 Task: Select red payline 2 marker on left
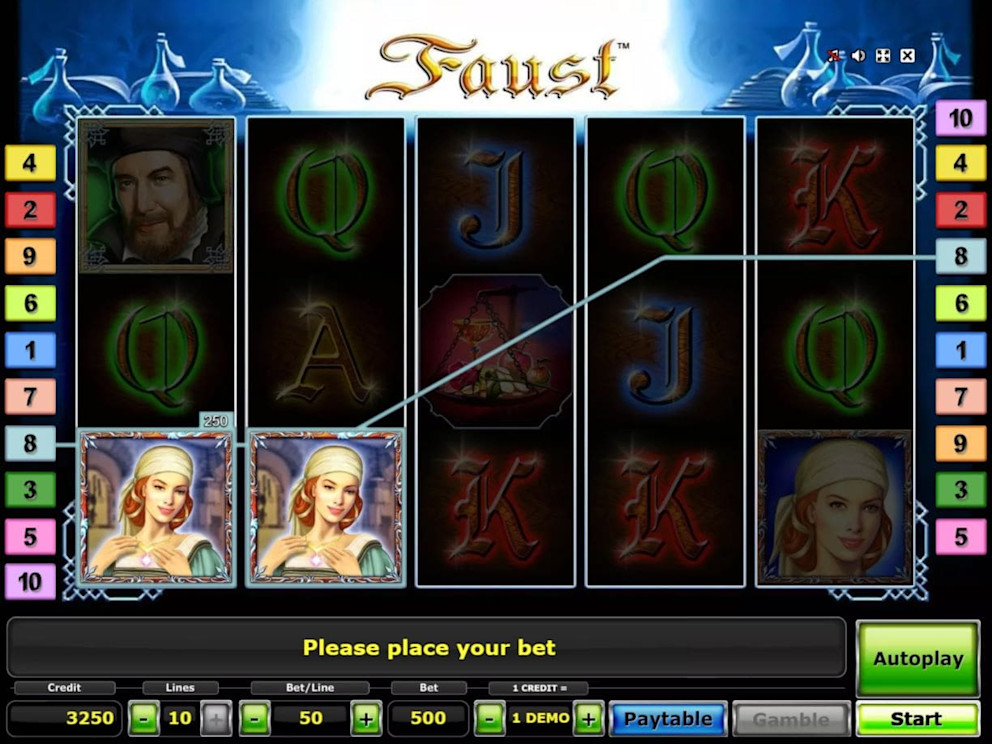coord(30,210)
